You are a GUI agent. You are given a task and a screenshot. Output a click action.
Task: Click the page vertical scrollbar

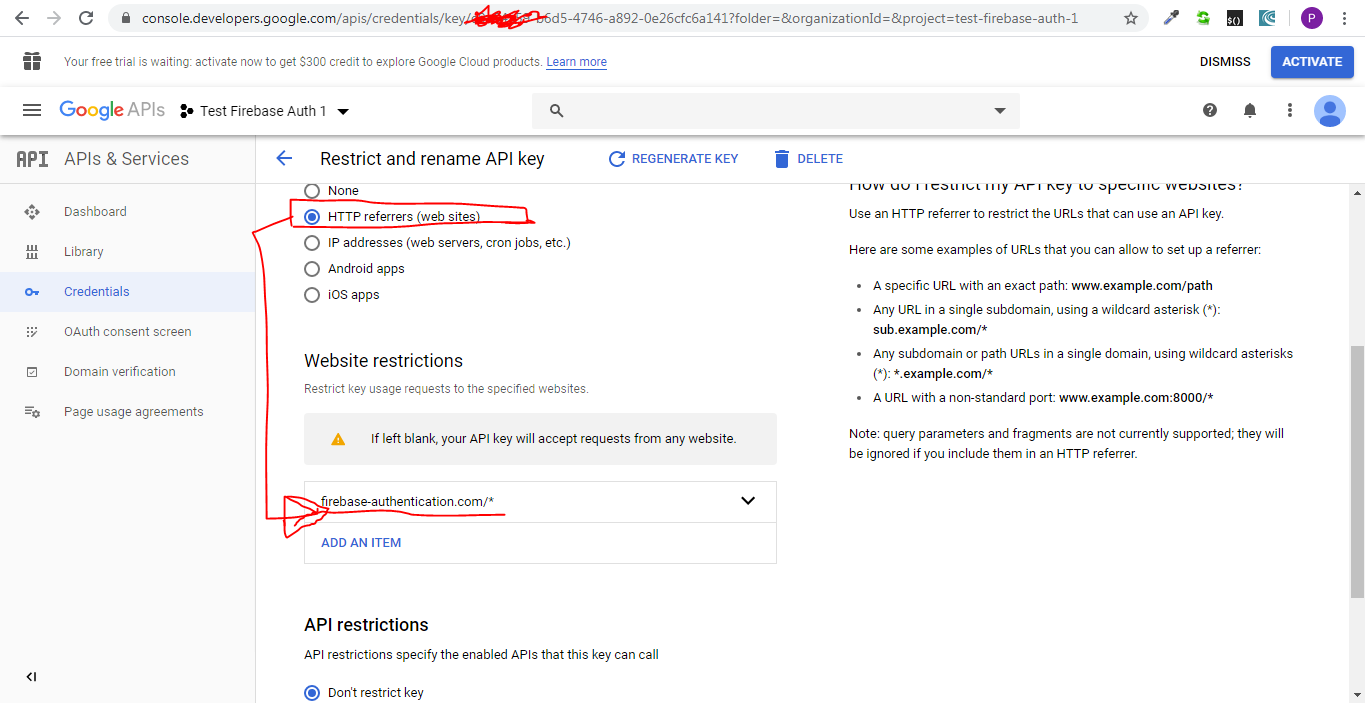click(1357, 470)
